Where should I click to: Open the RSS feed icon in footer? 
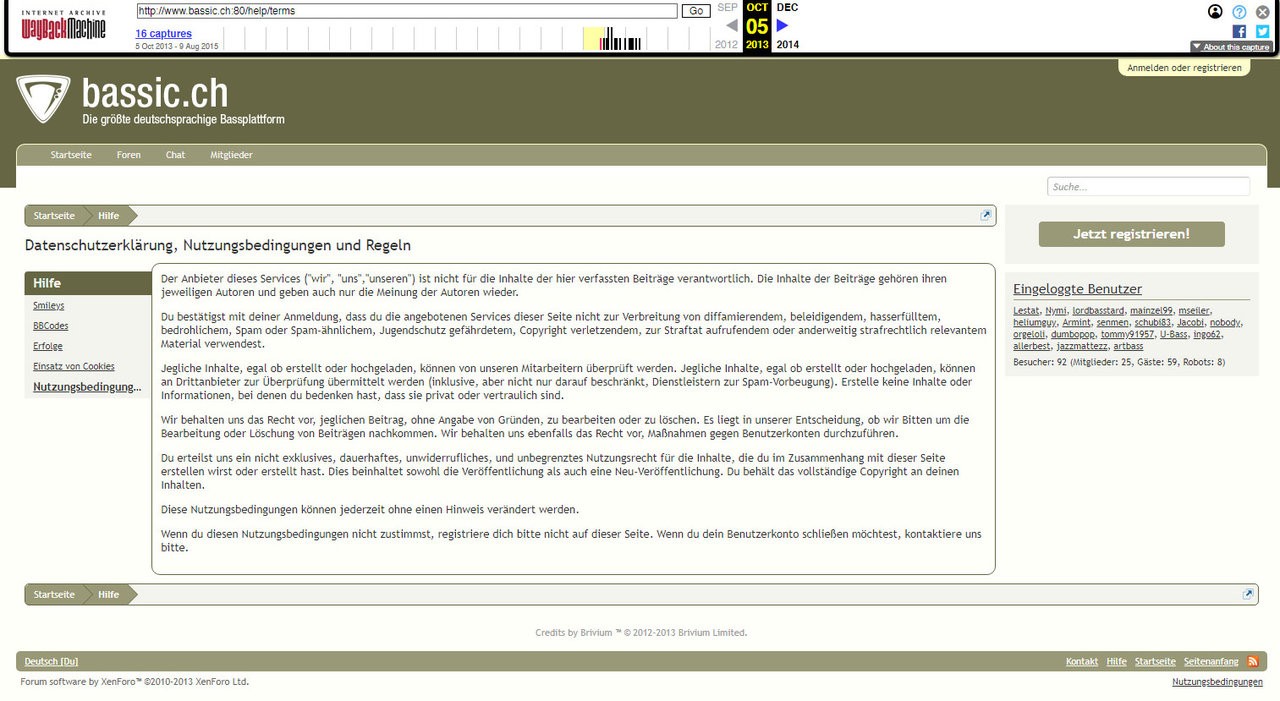(x=1253, y=661)
